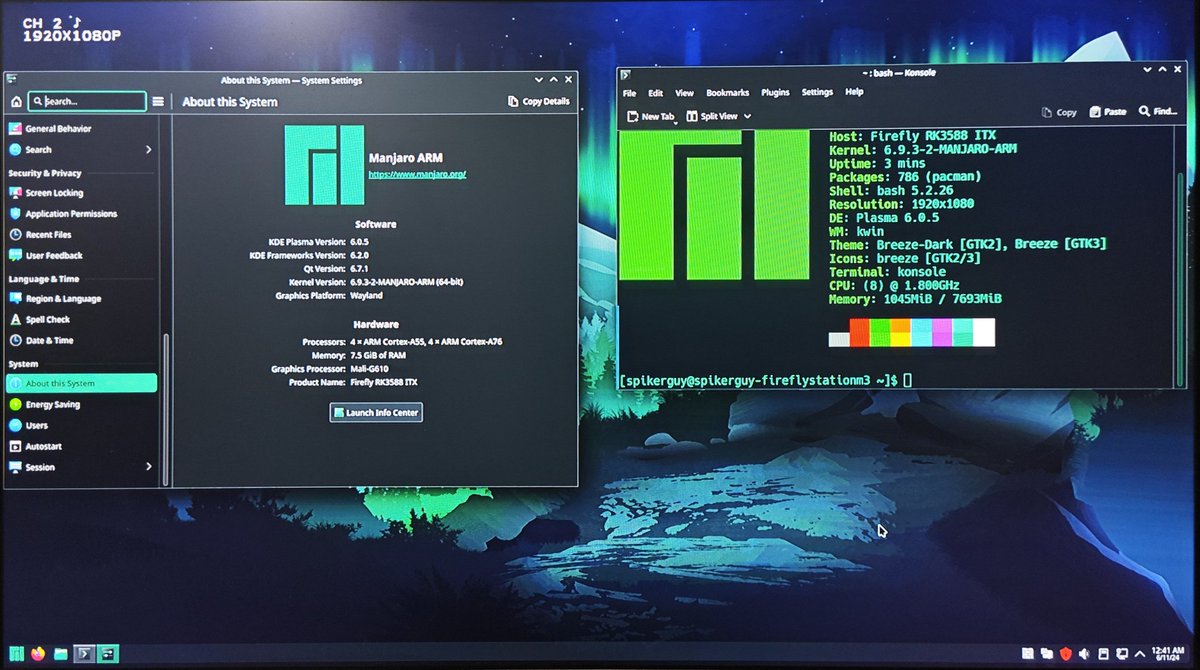The height and width of the screenshot is (670, 1200).
Task: Click New Tab in Konsole toolbar
Action: [650, 116]
